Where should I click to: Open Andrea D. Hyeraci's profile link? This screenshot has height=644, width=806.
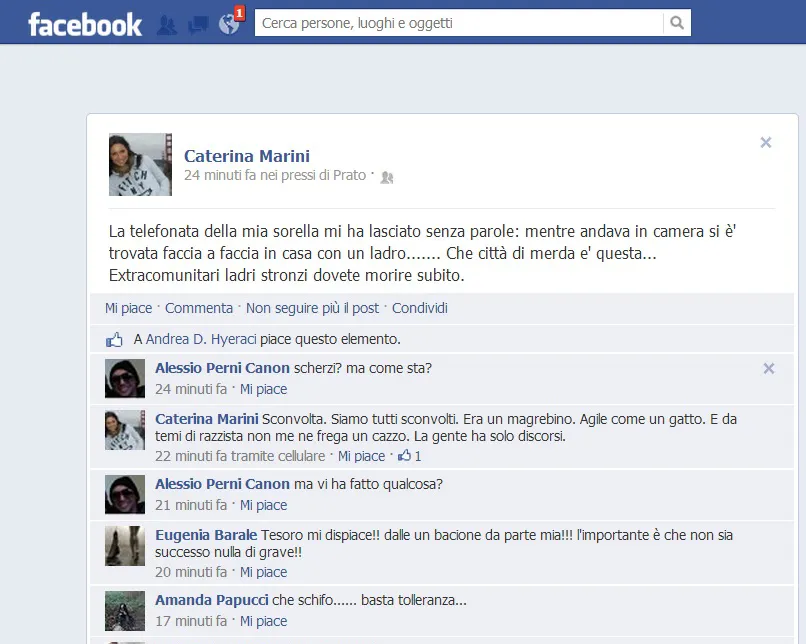pos(201,339)
